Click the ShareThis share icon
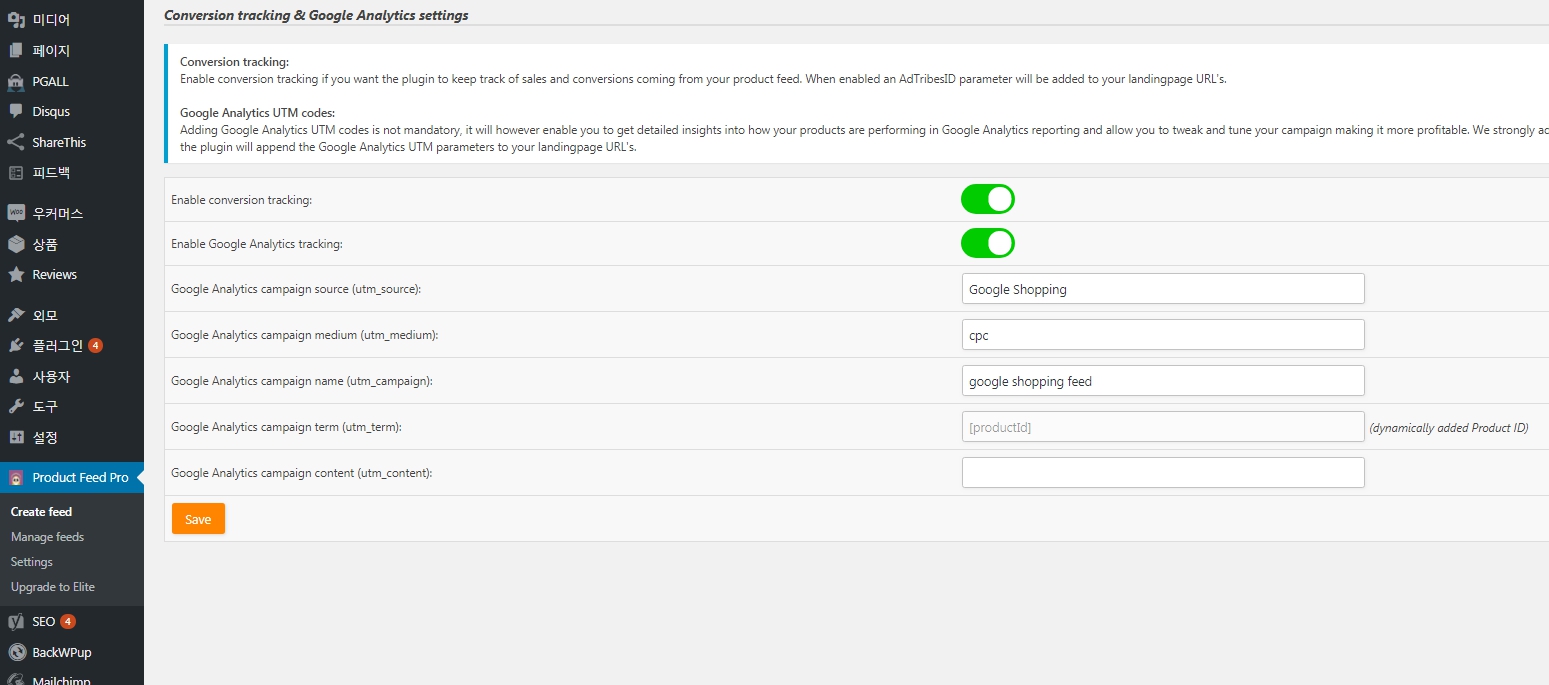Image resolution: width=1549 pixels, height=685 pixels. [x=16, y=142]
